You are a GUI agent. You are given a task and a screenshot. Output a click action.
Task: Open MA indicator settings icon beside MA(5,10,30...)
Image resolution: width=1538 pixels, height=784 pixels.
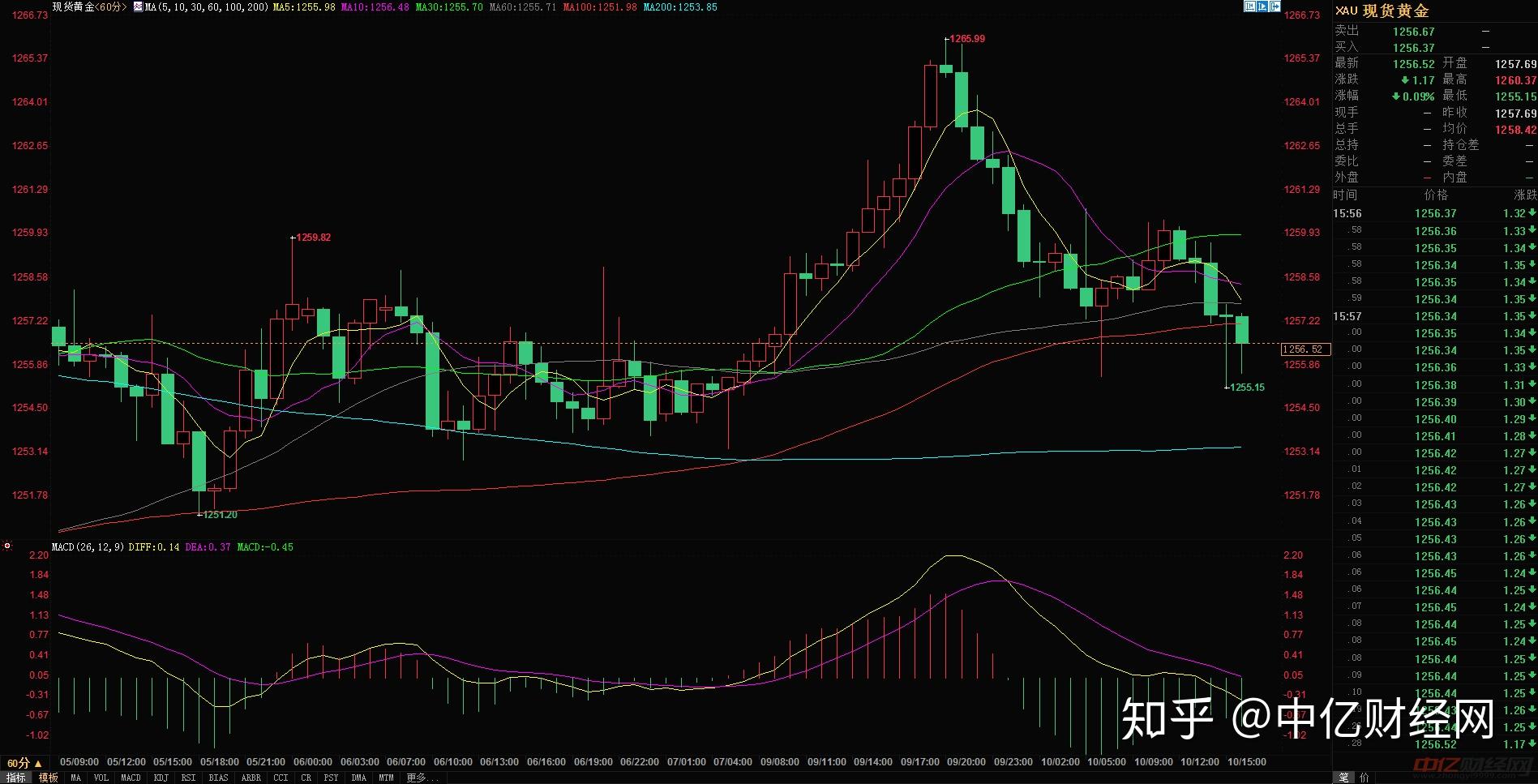tap(138, 6)
